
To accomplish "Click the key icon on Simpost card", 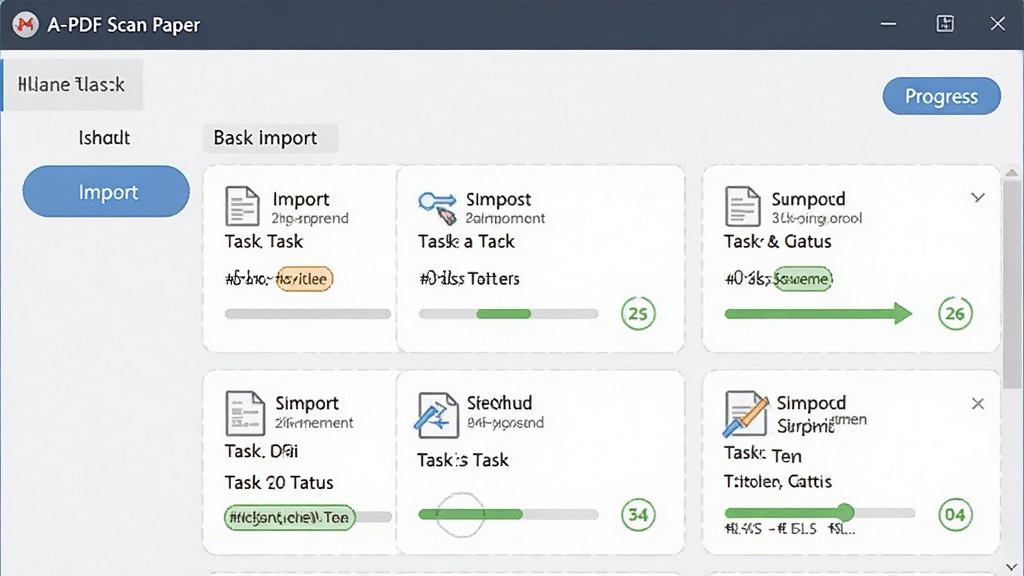I will (x=438, y=206).
